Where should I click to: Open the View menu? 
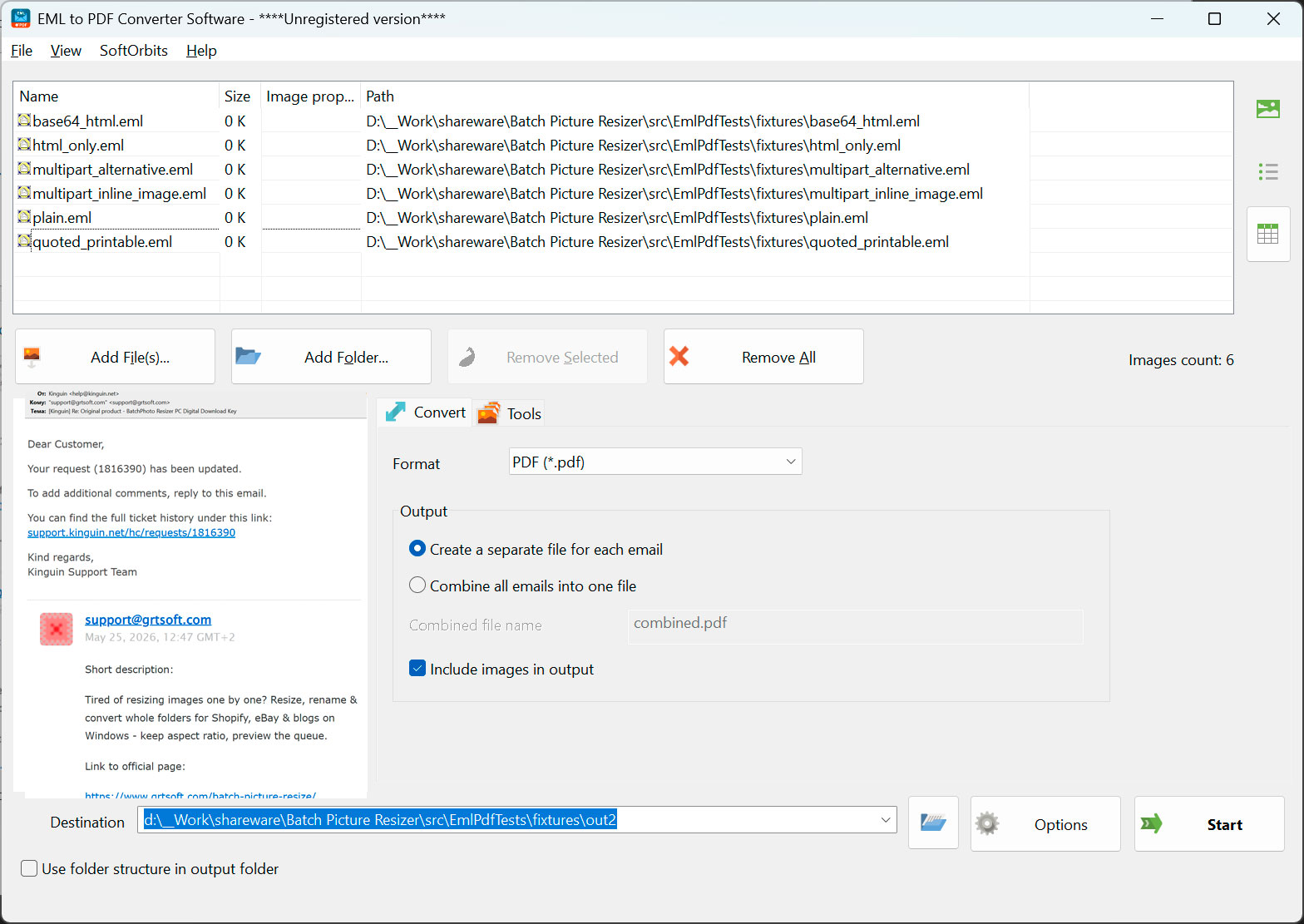pyautogui.click(x=66, y=50)
